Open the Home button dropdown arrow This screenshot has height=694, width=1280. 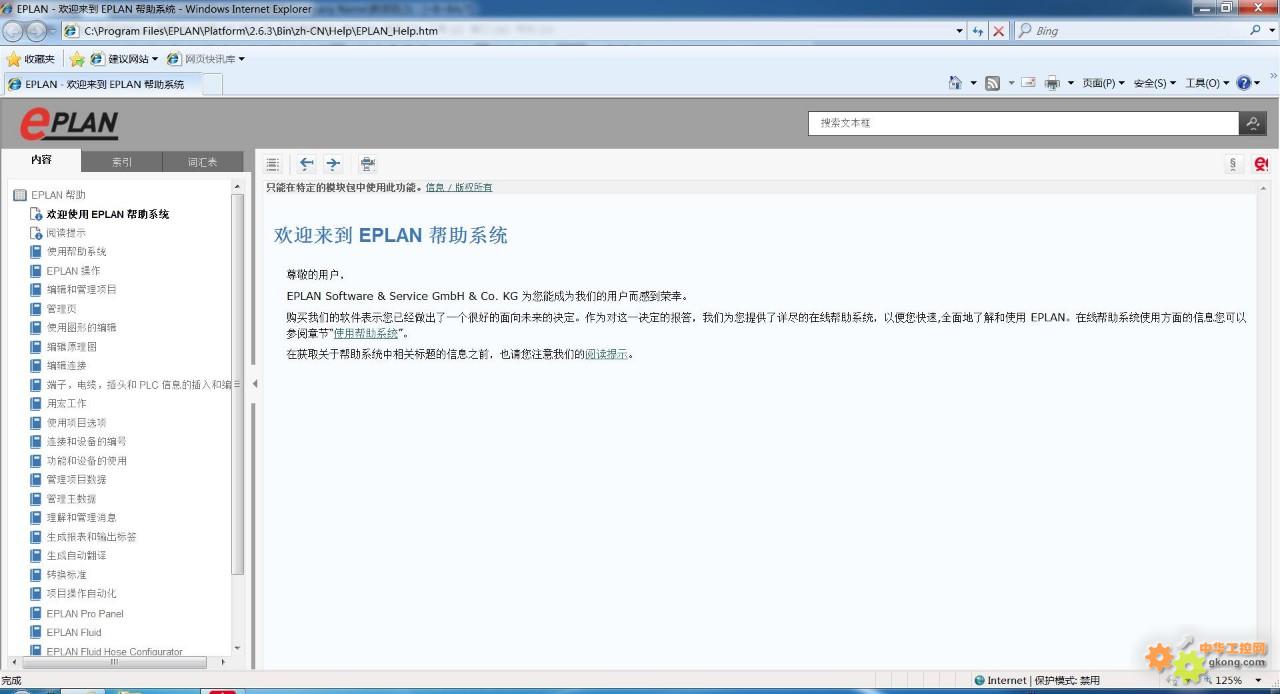(973, 83)
